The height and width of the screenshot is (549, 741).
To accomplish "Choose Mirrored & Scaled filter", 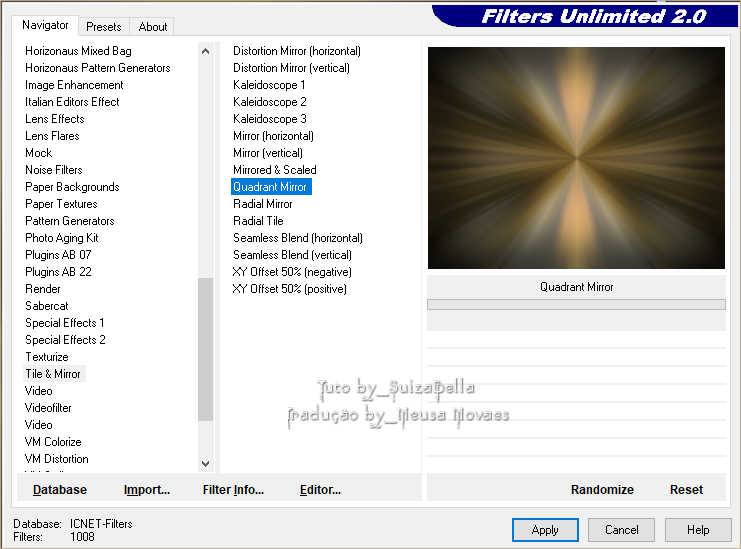I will [x=275, y=170].
